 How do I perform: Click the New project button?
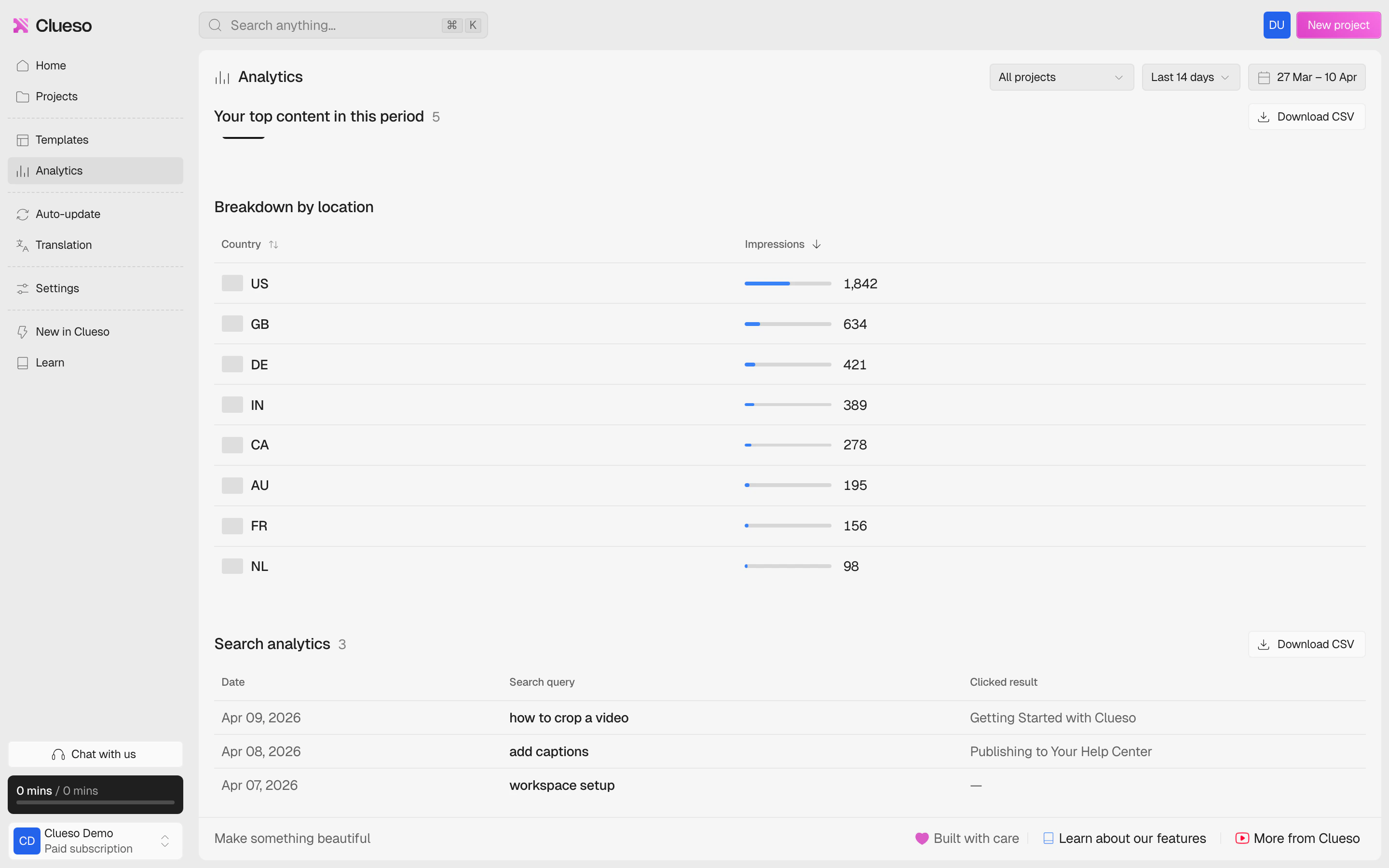tap(1338, 25)
